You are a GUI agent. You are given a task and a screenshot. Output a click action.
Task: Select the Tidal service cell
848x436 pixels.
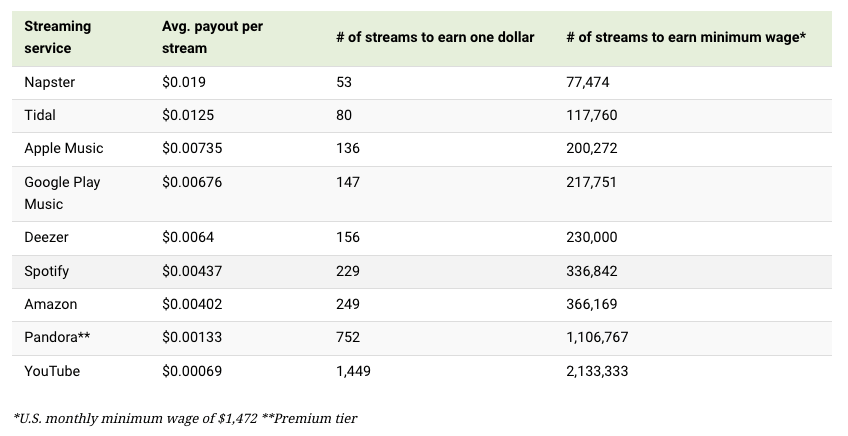tap(40, 115)
